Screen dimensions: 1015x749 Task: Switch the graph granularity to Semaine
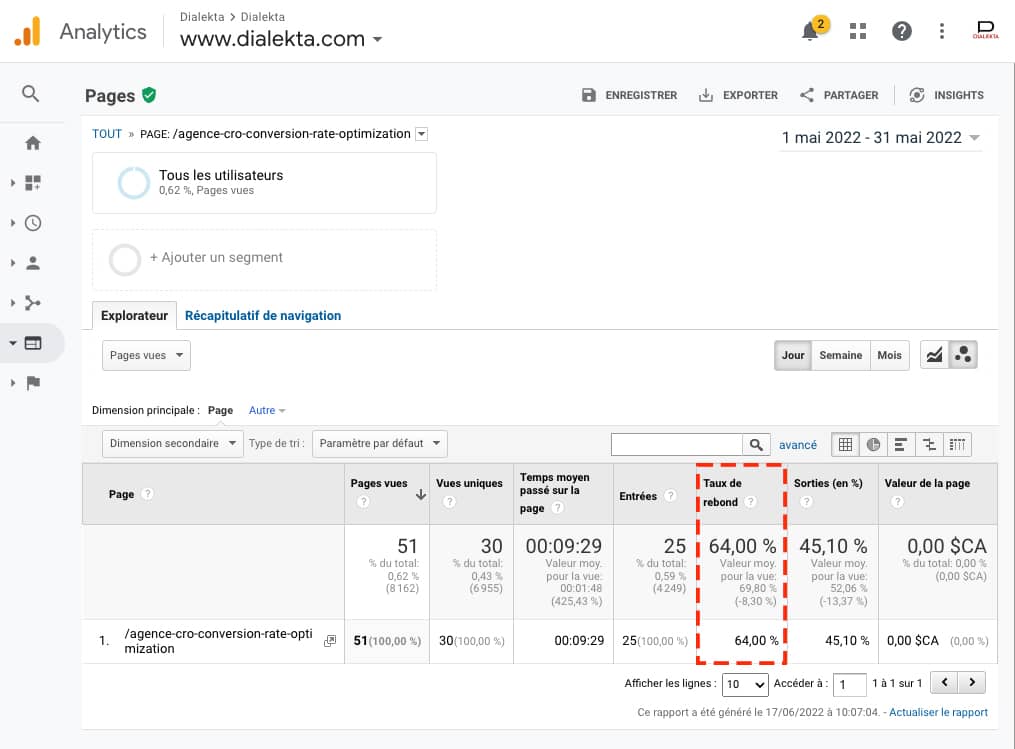click(x=841, y=355)
